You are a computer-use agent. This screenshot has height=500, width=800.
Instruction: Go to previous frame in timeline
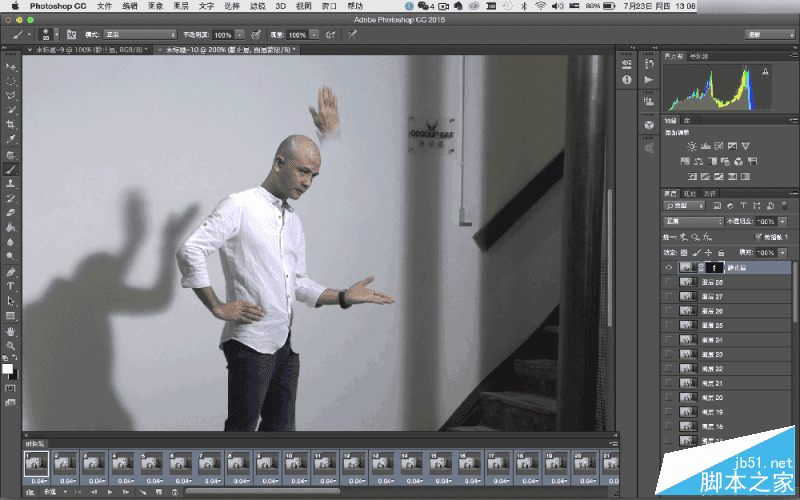94,492
